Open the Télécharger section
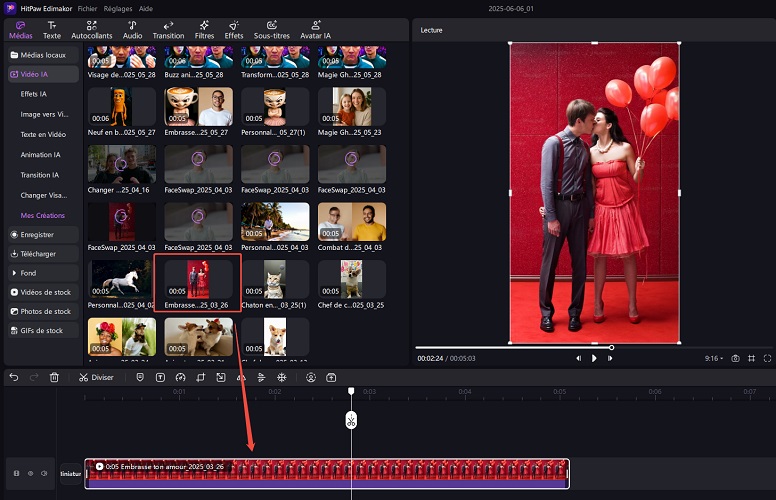Image resolution: width=776 pixels, height=500 pixels. [43, 254]
